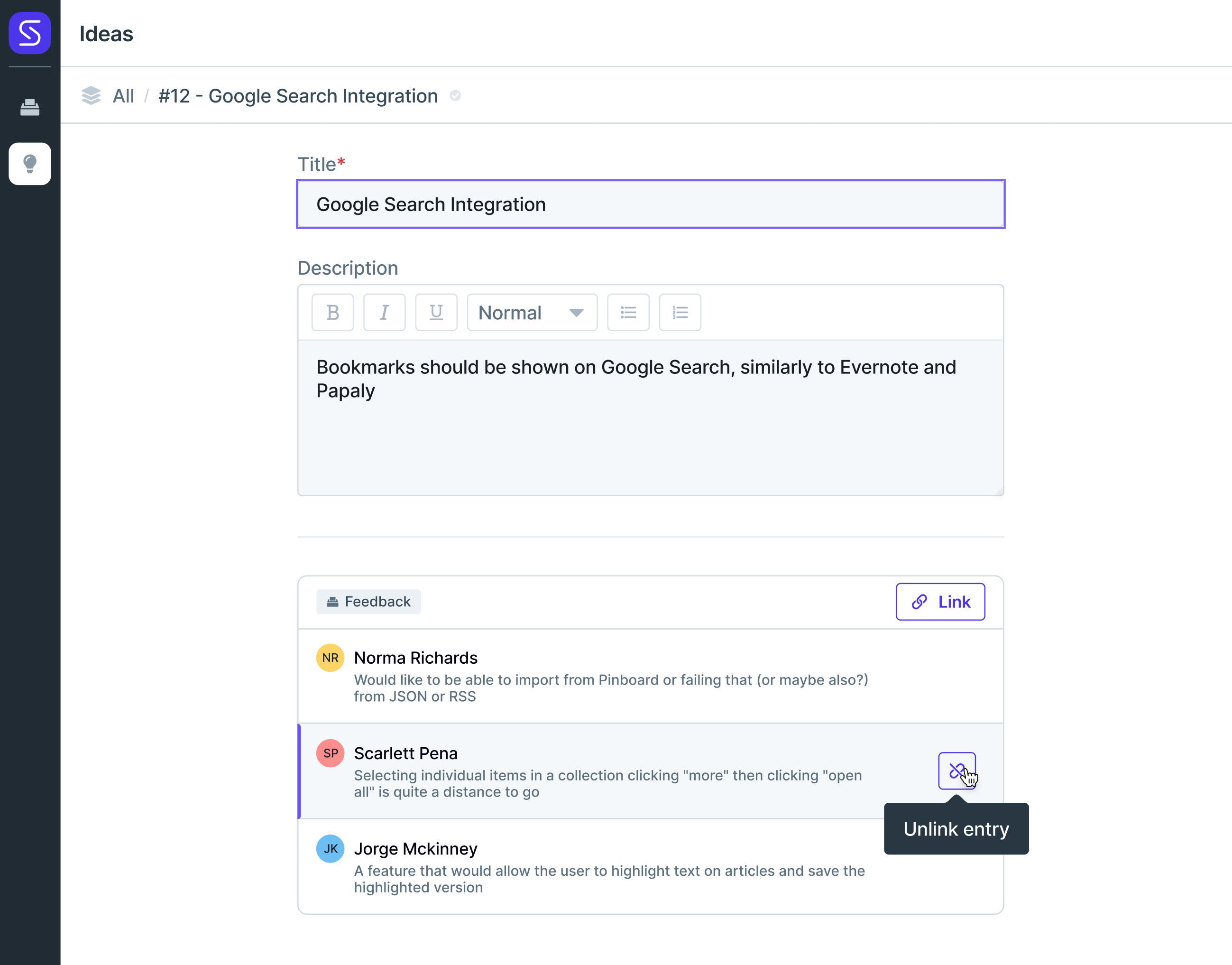Click the dropdown arrow next to Normal

pos(577,313)
